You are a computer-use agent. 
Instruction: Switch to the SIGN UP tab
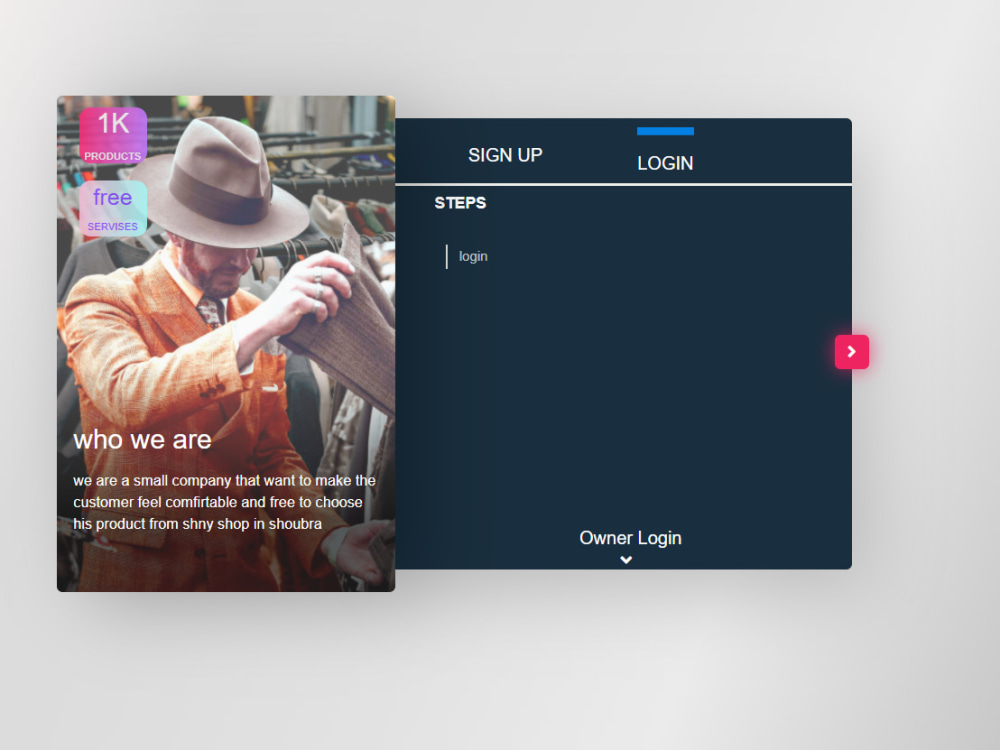pos(505,155)
